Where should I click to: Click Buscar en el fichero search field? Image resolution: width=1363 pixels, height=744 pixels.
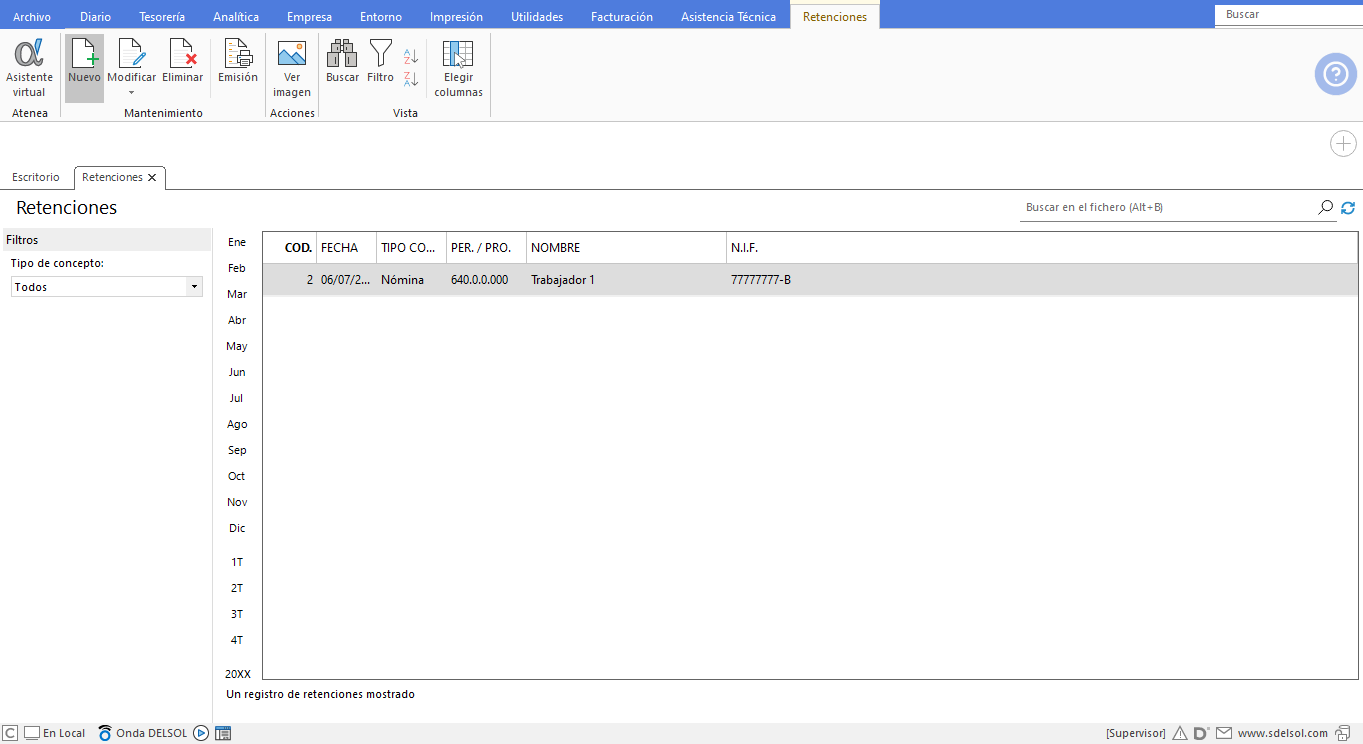click(1168, 207)
